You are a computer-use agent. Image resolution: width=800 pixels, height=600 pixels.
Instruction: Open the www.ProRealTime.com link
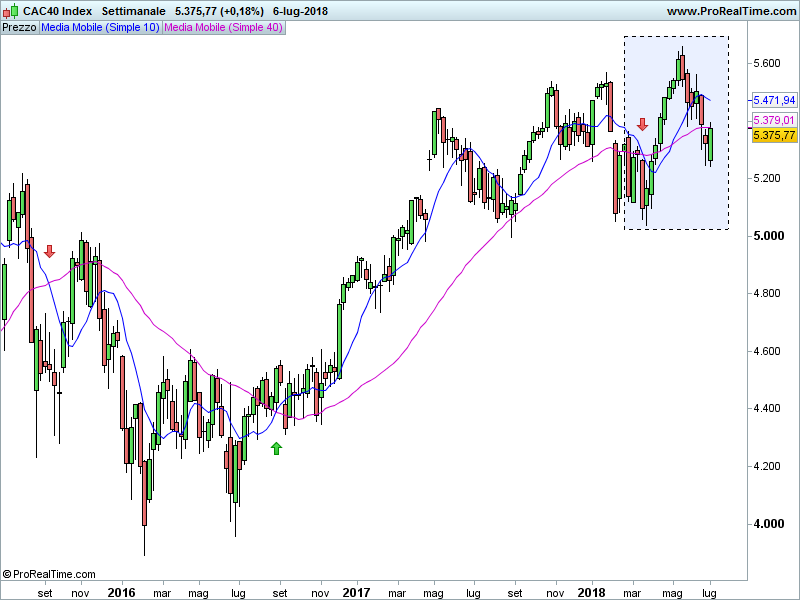click(x=731, y=11)
